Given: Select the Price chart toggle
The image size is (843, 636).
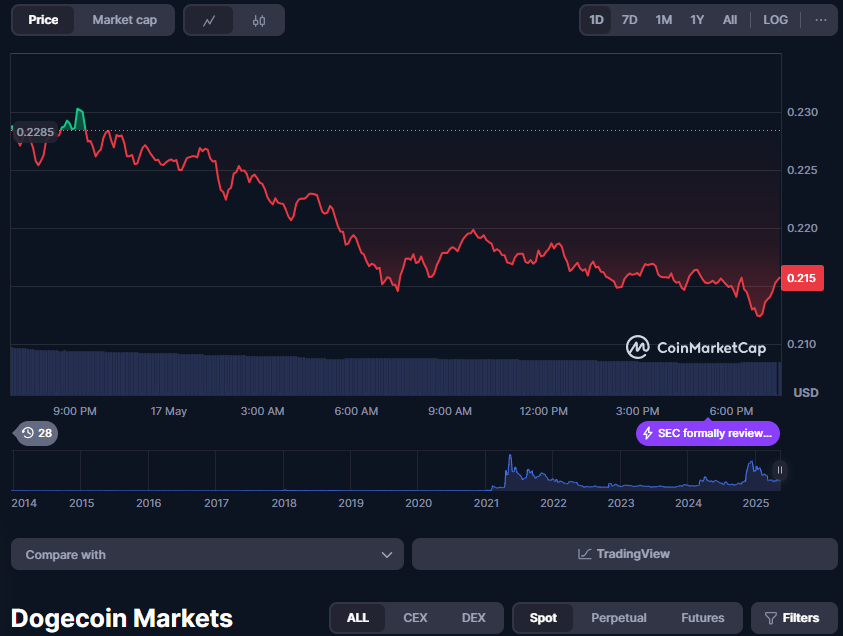Looking at the screenshot, I should click(x=43, y=20).
